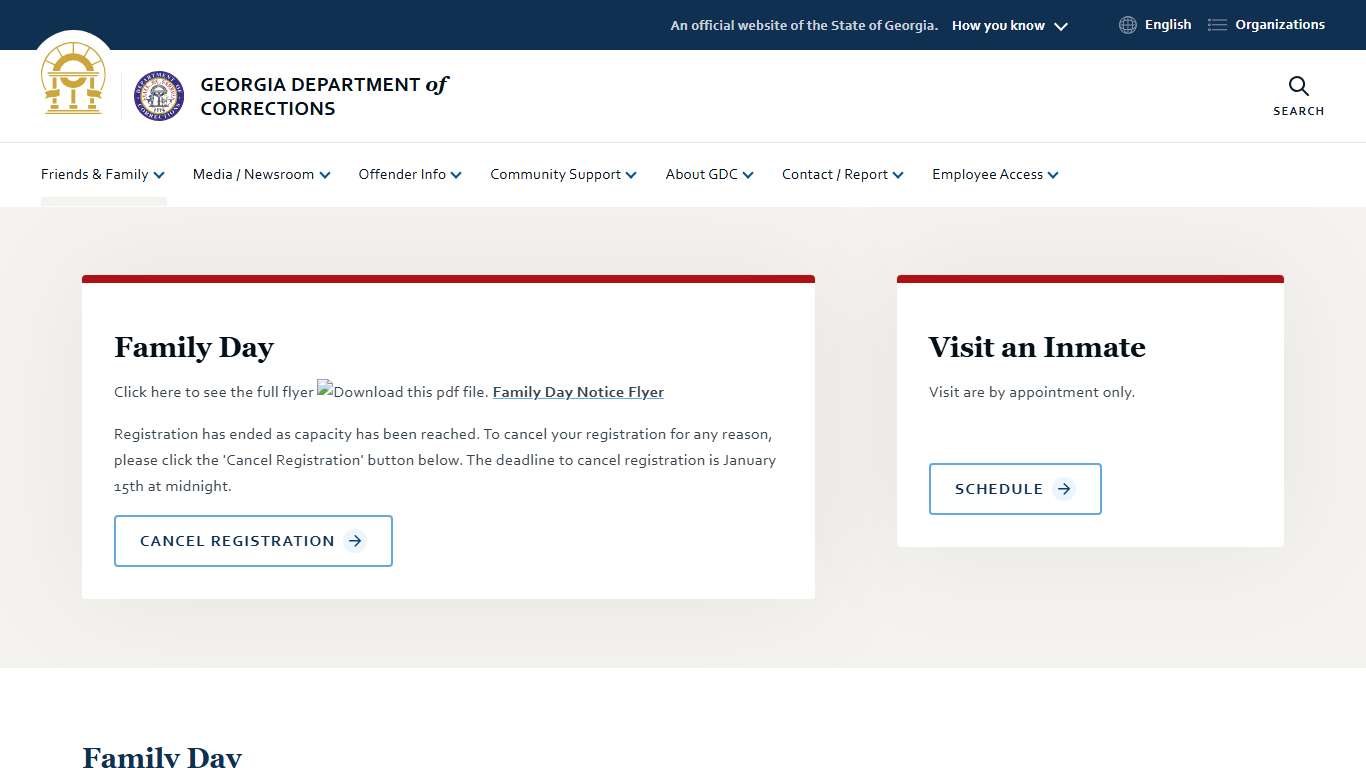Open the Community Support menu
1366x768 pixels.
pos(563,174)
